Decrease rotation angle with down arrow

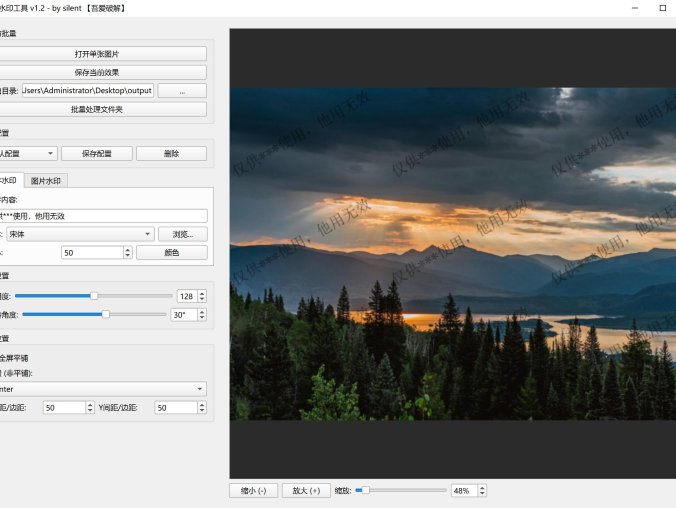(202, 318)
